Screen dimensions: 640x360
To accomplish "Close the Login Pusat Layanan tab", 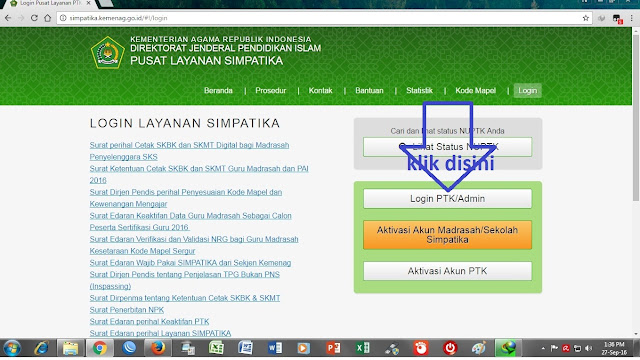I will (89, 3).
